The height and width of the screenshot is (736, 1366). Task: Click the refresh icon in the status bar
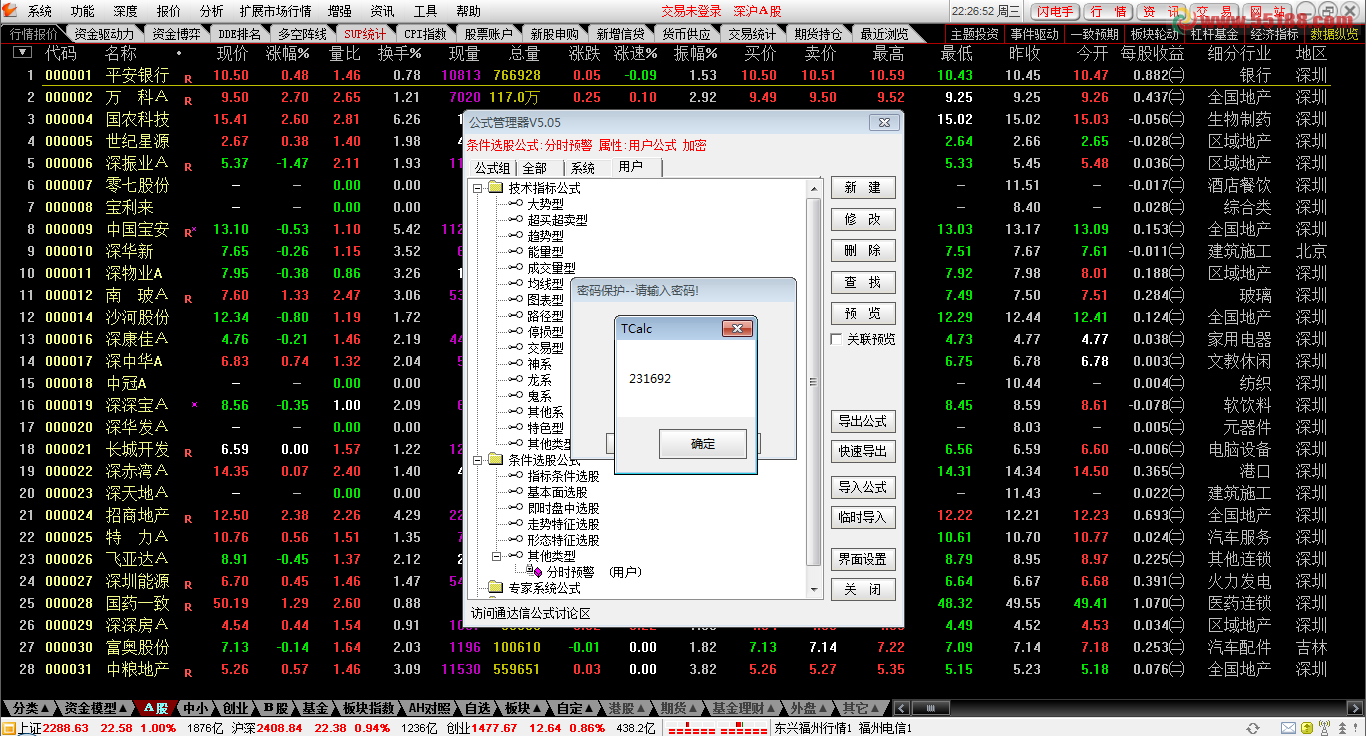tap(1254, 728)
